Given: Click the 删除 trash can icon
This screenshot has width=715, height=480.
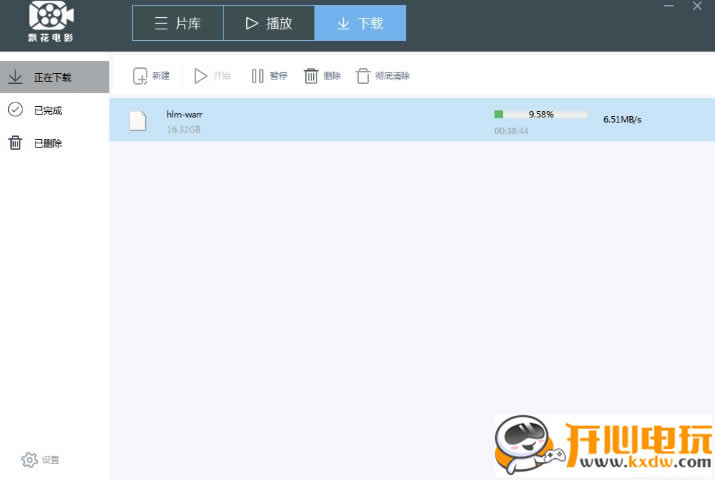Looking at the screenshot, I should click(311, 76).
